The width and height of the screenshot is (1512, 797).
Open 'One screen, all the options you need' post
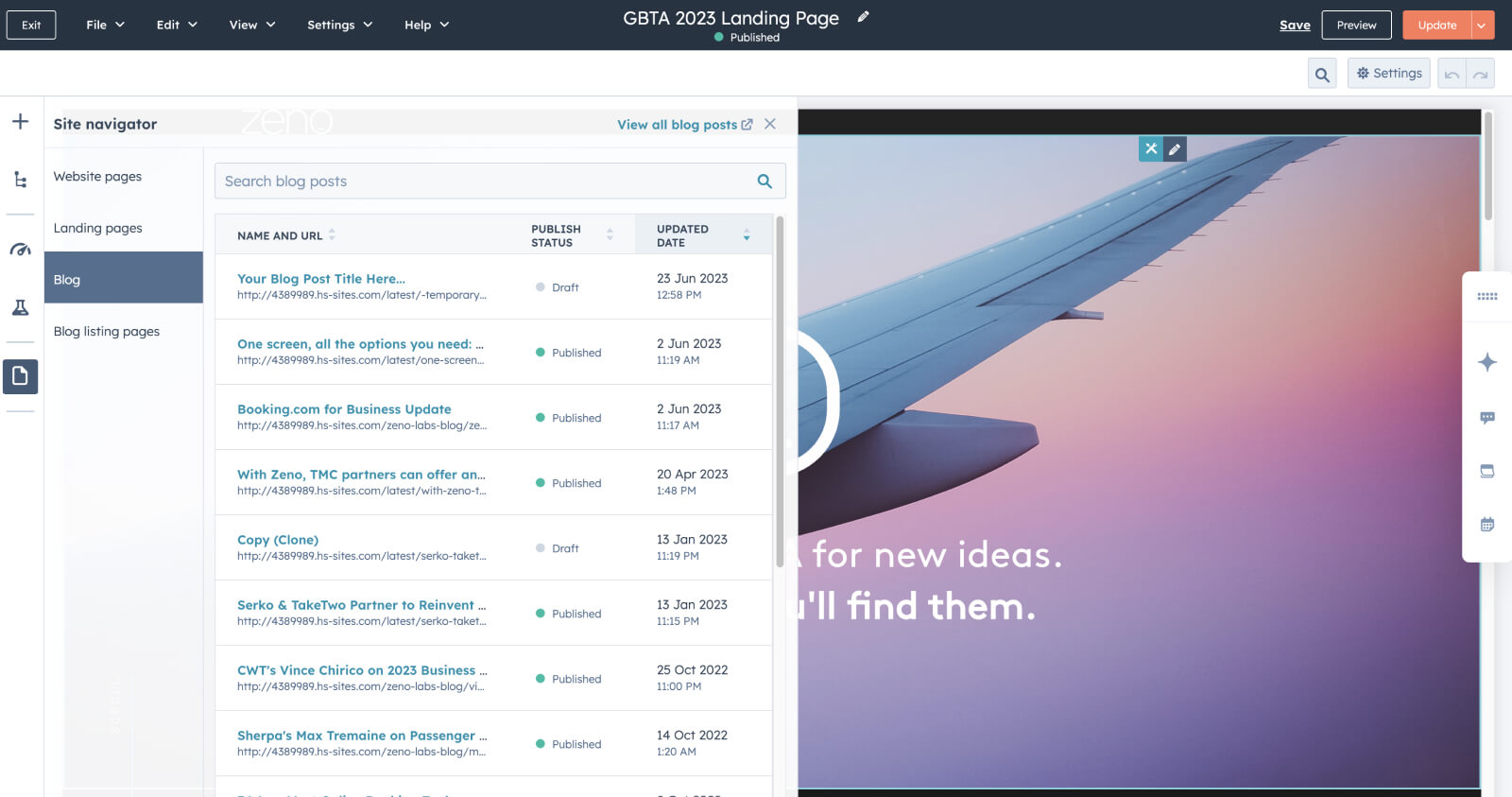[x=360, y=344]
